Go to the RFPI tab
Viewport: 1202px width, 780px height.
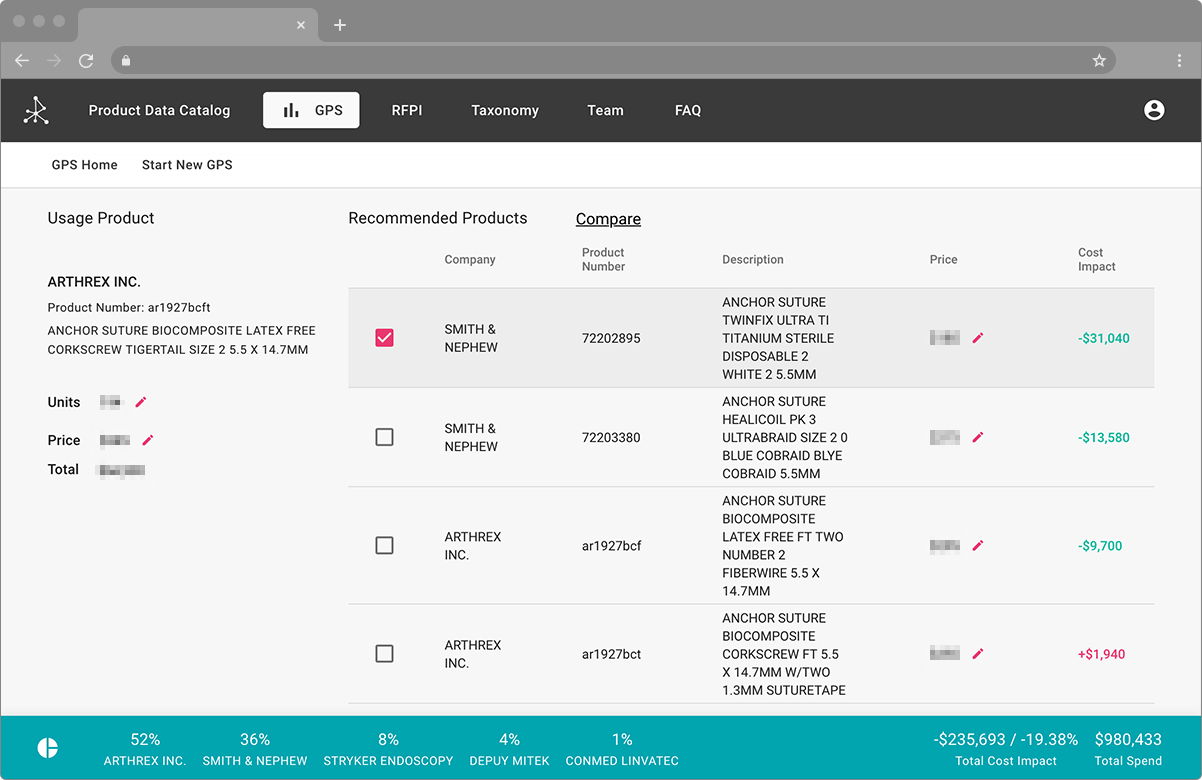pos(407,110)
